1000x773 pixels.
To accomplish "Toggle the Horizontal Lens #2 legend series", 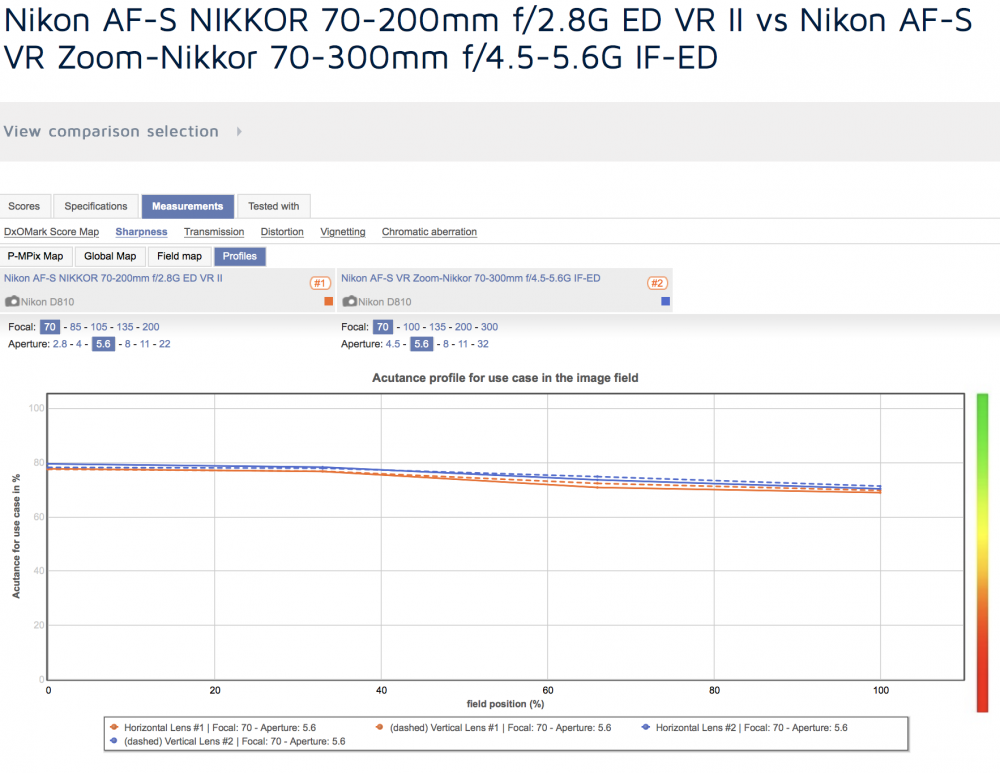I will coord(744,728).
